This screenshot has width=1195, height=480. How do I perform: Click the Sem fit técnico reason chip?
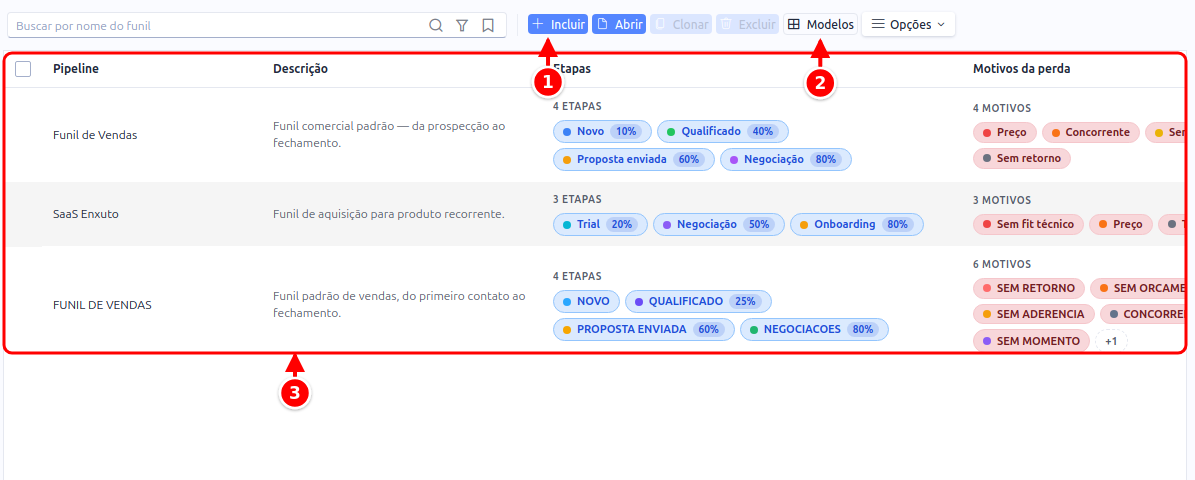[x=1028, y=225]
